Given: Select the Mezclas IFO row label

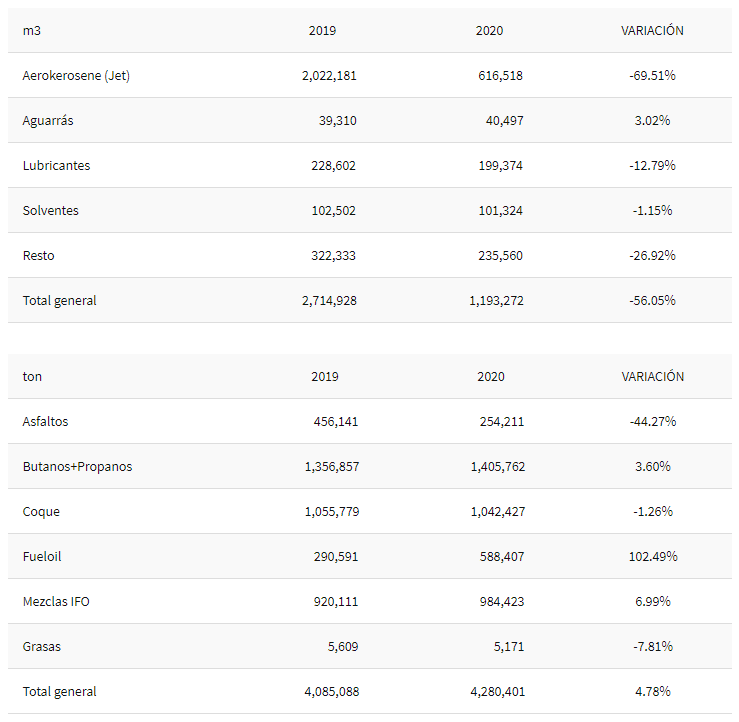Looking at the screenshot, I should (x=56, y=602).
